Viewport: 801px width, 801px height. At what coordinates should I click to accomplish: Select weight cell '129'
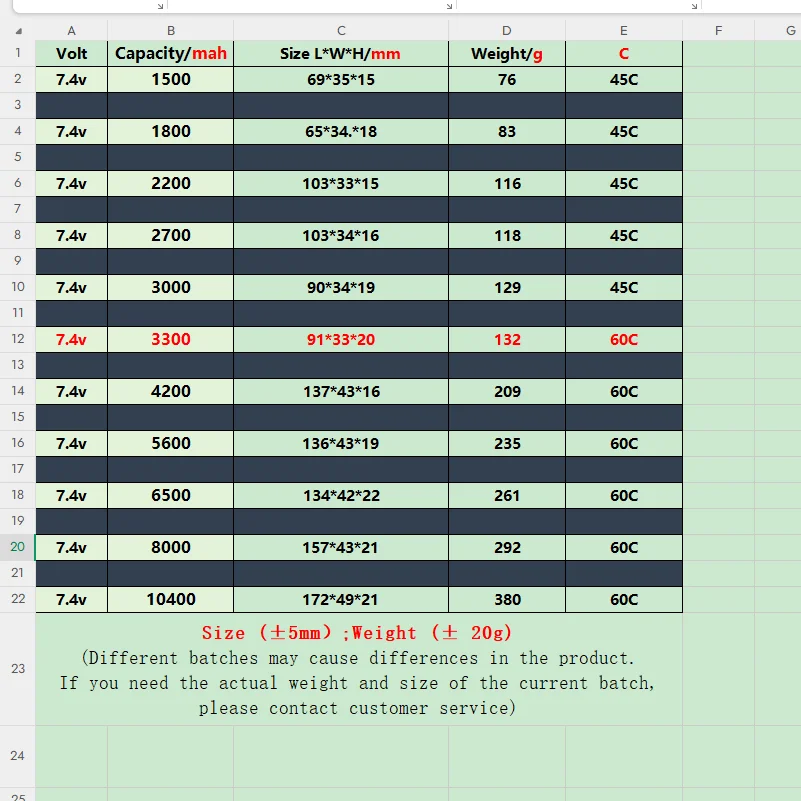coord(507,288)
